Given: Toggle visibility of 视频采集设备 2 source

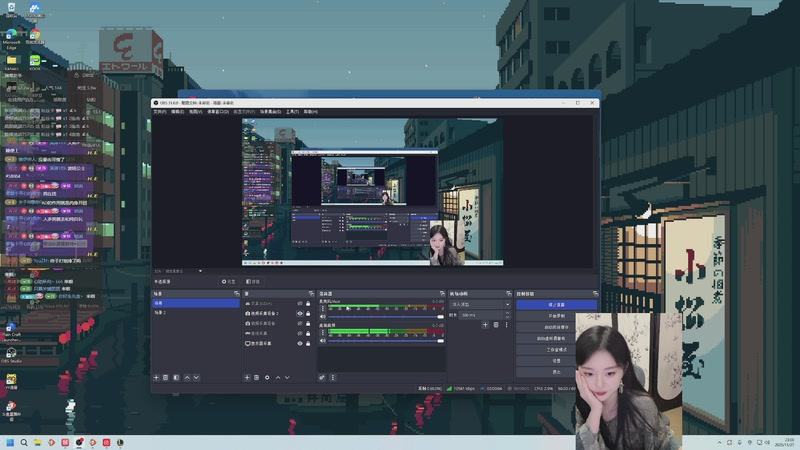Looking at the screenshot, I should pos(300,313).
